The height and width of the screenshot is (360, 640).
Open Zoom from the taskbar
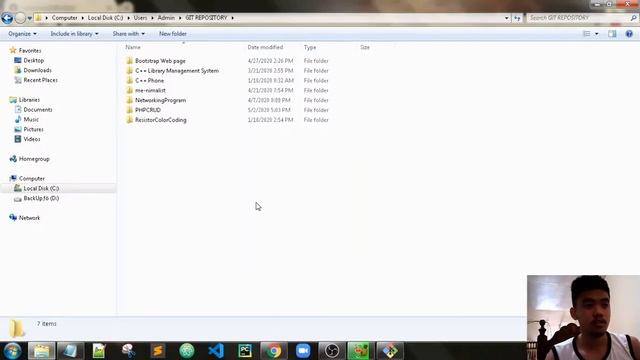(303, 351)
